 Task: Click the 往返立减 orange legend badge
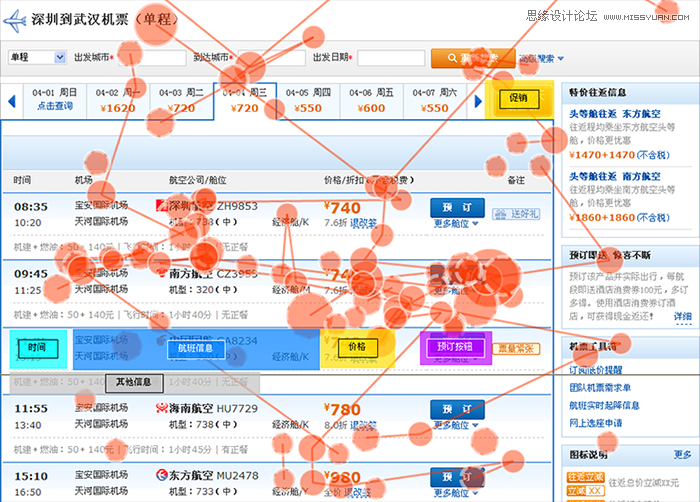click(x=585, y=477)
